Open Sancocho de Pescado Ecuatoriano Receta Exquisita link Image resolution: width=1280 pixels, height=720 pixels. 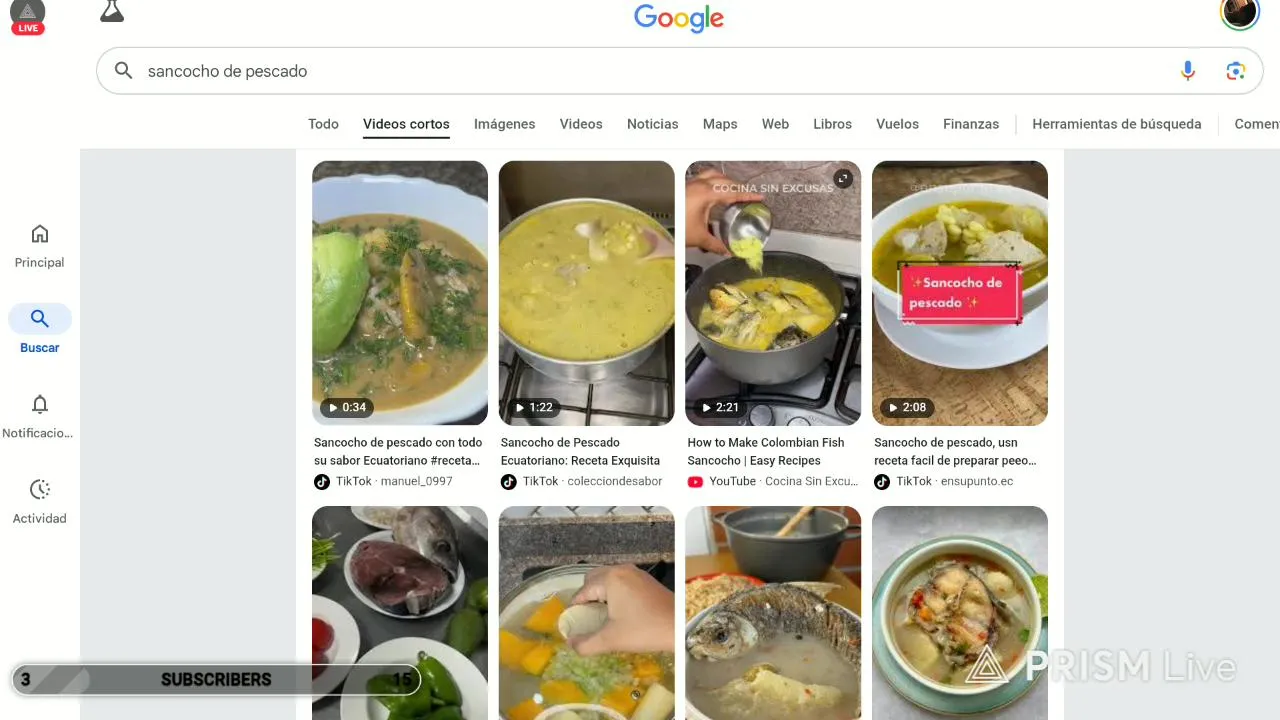[580, 452]
